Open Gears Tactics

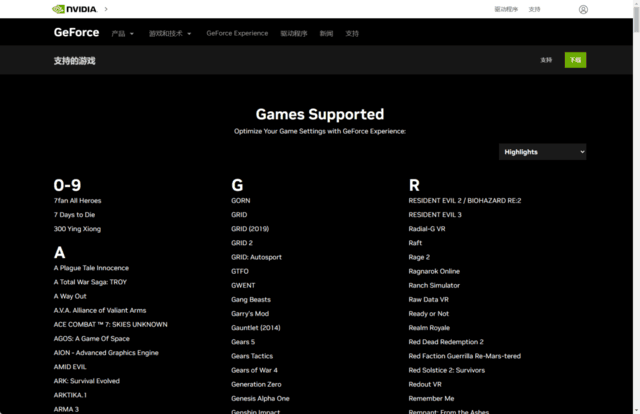tap(252, 356)
